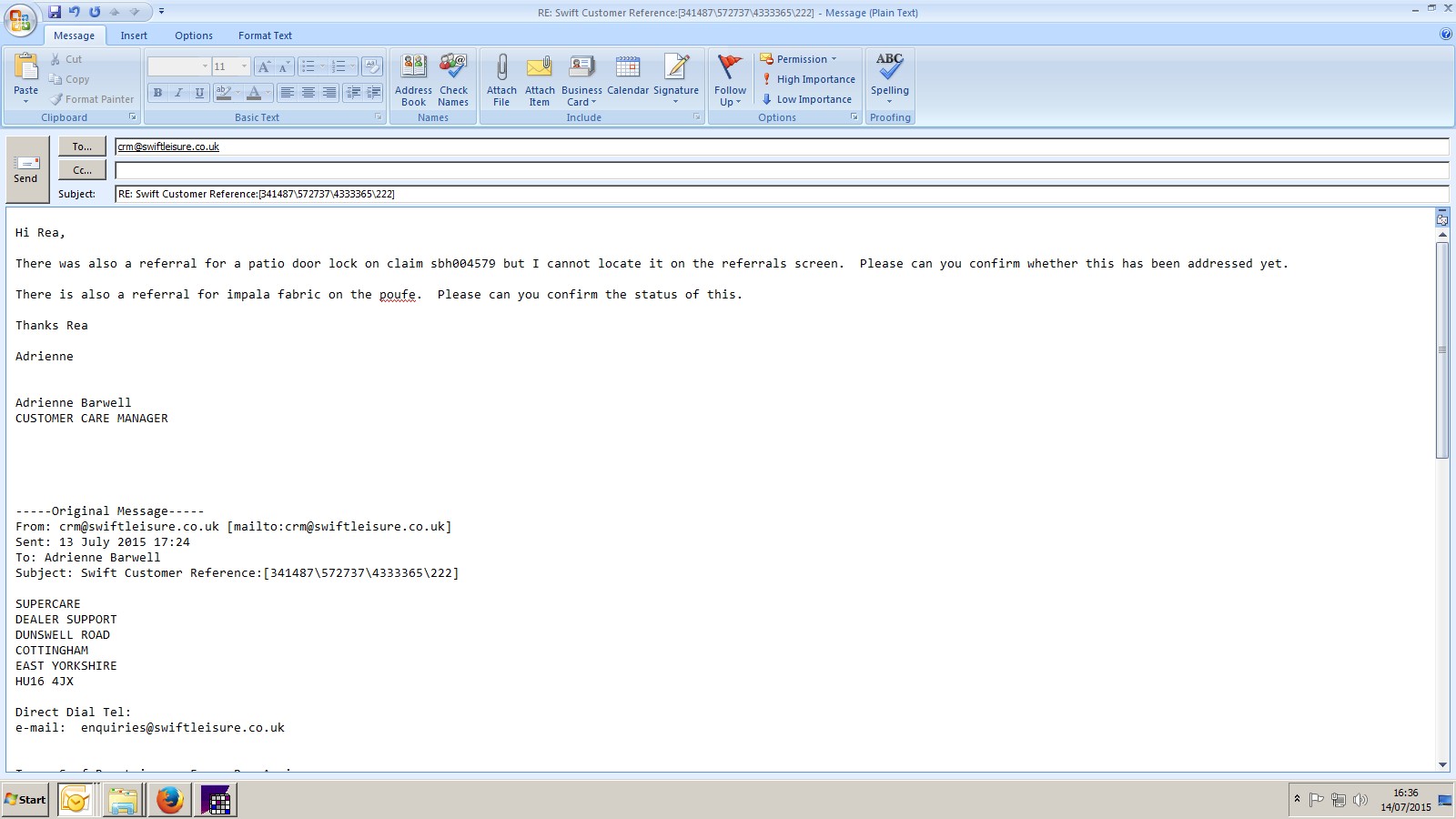This screenshot has height=819, width=1456.
Task: Set High Importance on the message
Action: tap(808, 79)
